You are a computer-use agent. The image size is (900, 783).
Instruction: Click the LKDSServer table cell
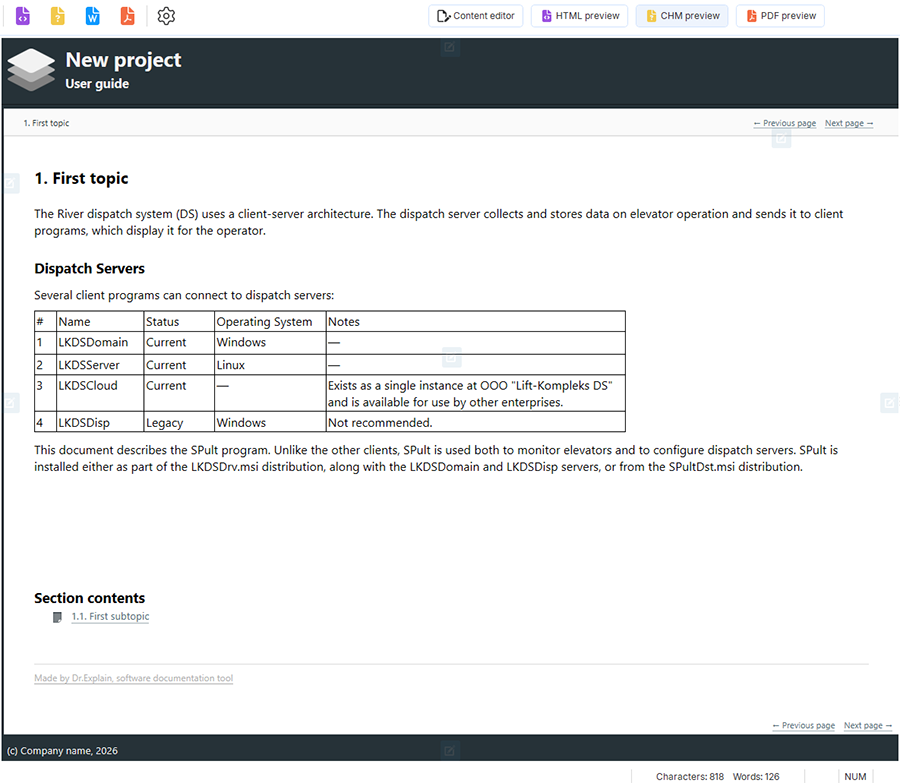[x=100, y=365]
